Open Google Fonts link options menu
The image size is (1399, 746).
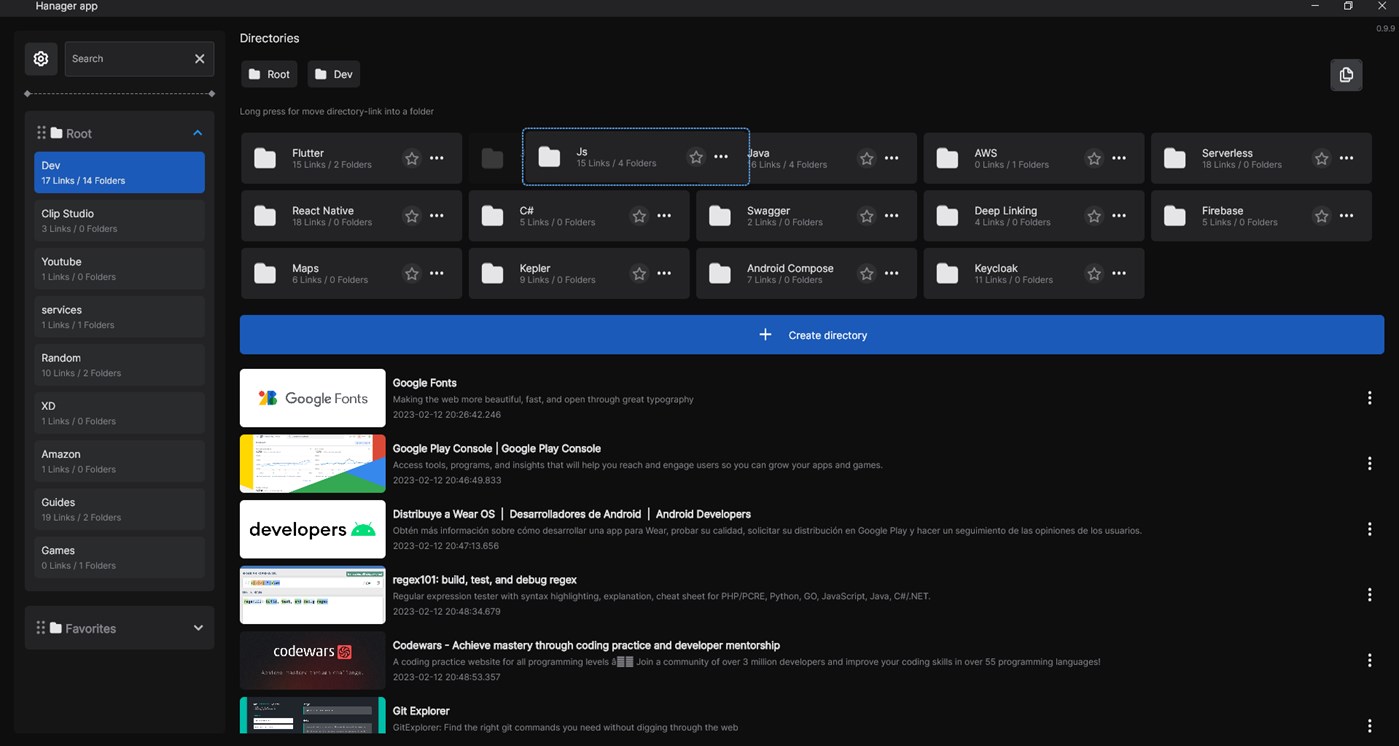click(1369, 398)
